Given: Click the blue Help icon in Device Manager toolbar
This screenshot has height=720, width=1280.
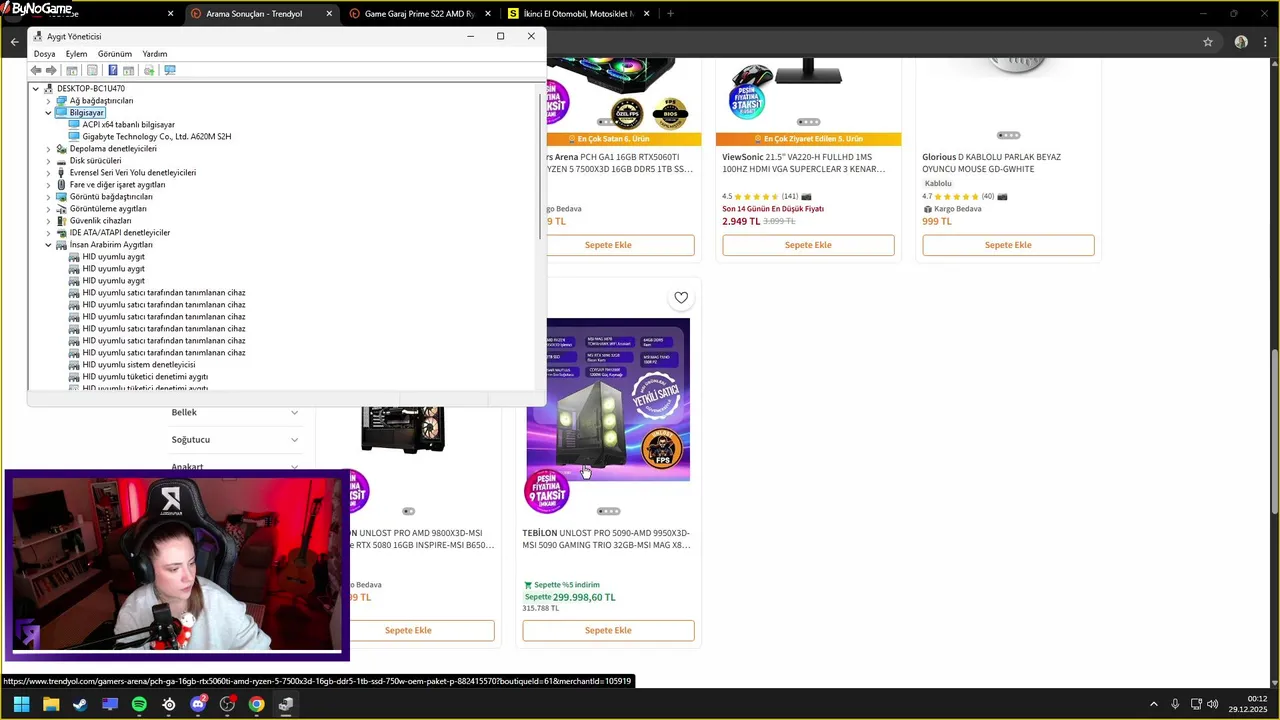Looking at the screenshot, I should coord(113,70).
